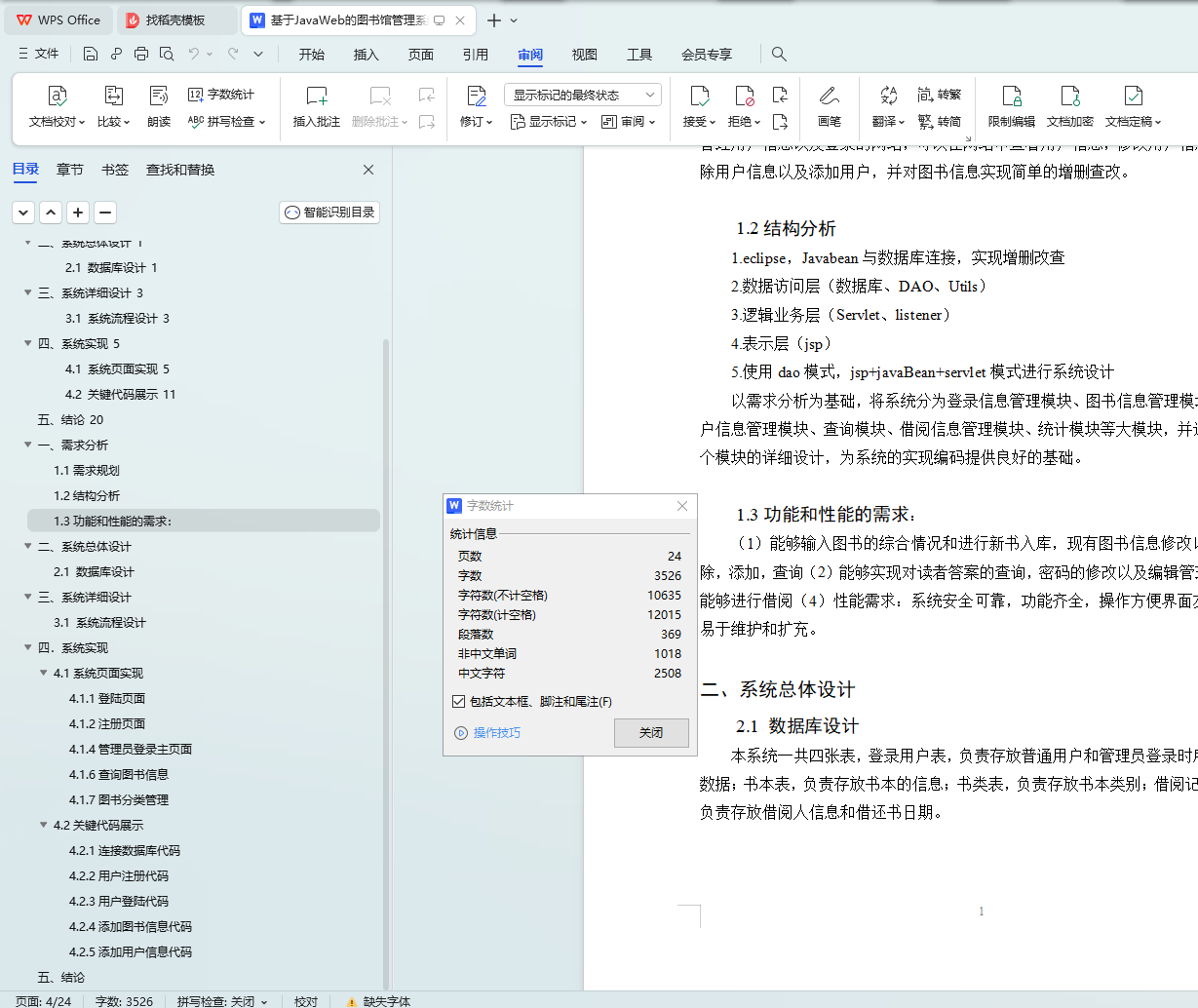Open the search magnifier in the ribbon tab bar
The width and height of the screenshot is (1198, 1008).
pos(779,55)
